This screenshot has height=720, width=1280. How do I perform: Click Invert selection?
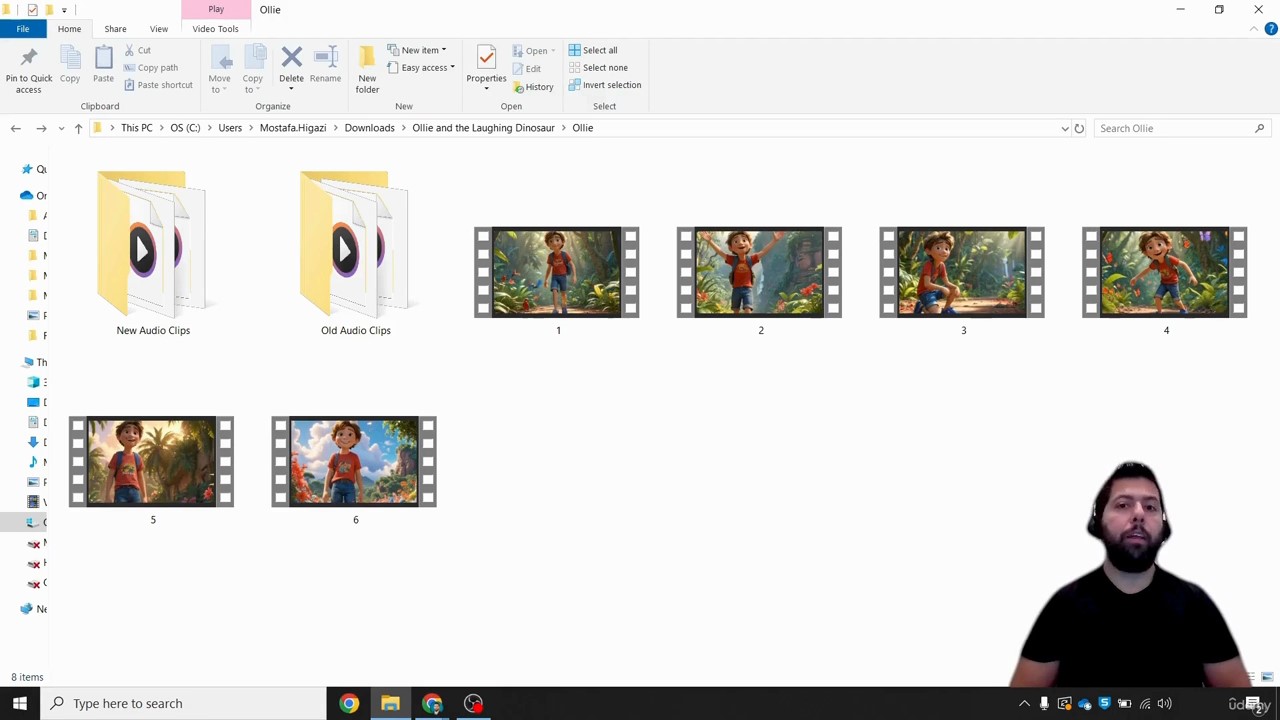[x=605, y=85]
